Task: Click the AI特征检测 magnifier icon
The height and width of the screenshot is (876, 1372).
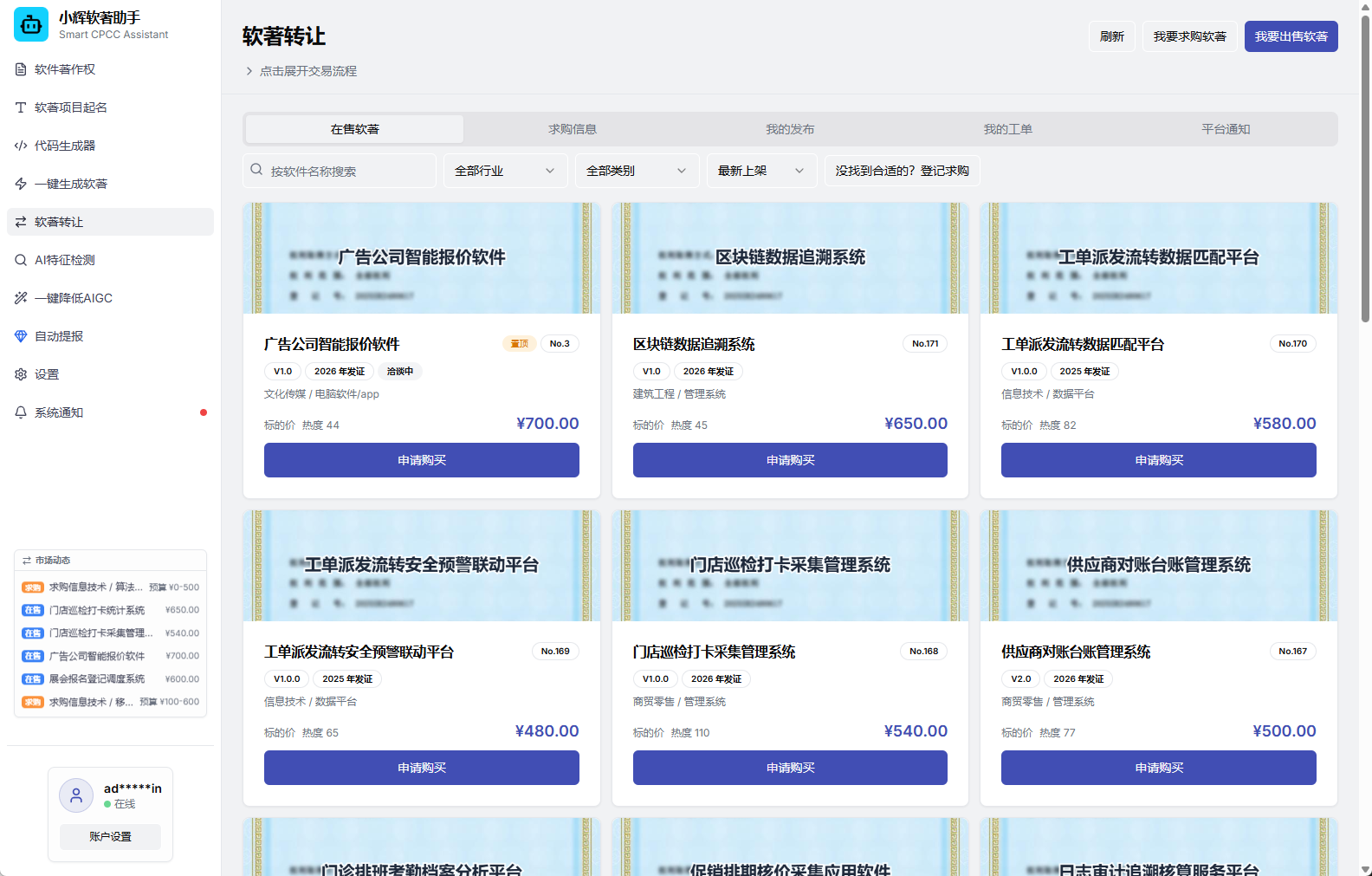Action: (21, 260)
